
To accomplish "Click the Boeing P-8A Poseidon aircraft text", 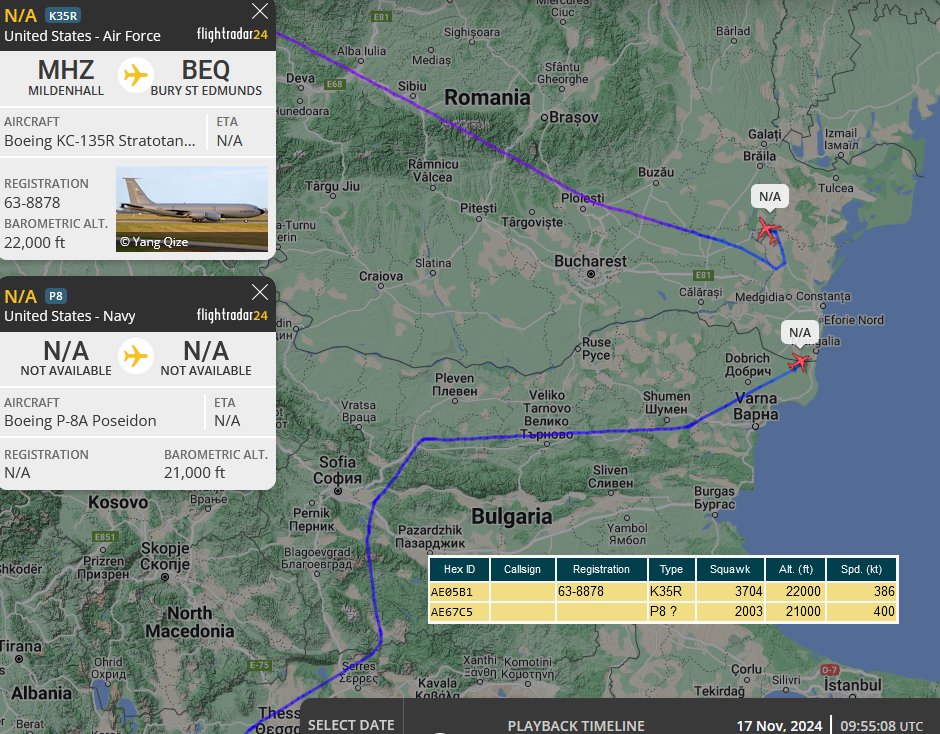I will tap(80, 421).
